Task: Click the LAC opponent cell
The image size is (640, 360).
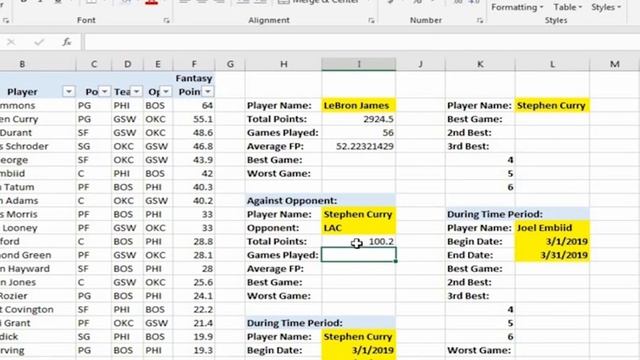Action: click(x=358, y=228)
